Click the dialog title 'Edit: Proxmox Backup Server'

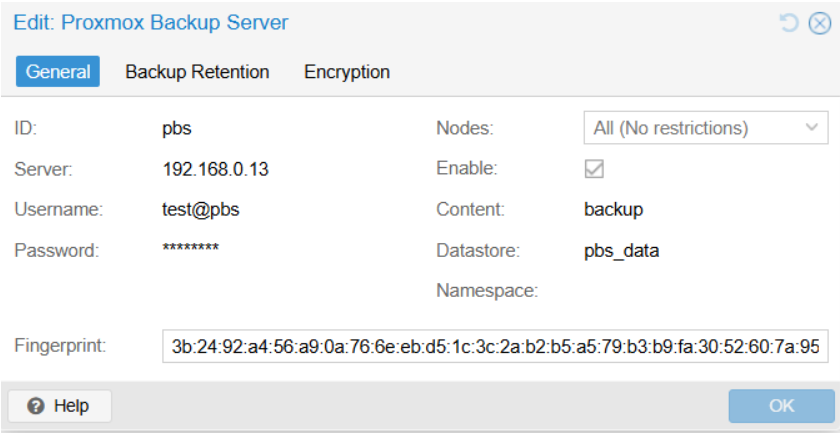(x=151, y=23)
